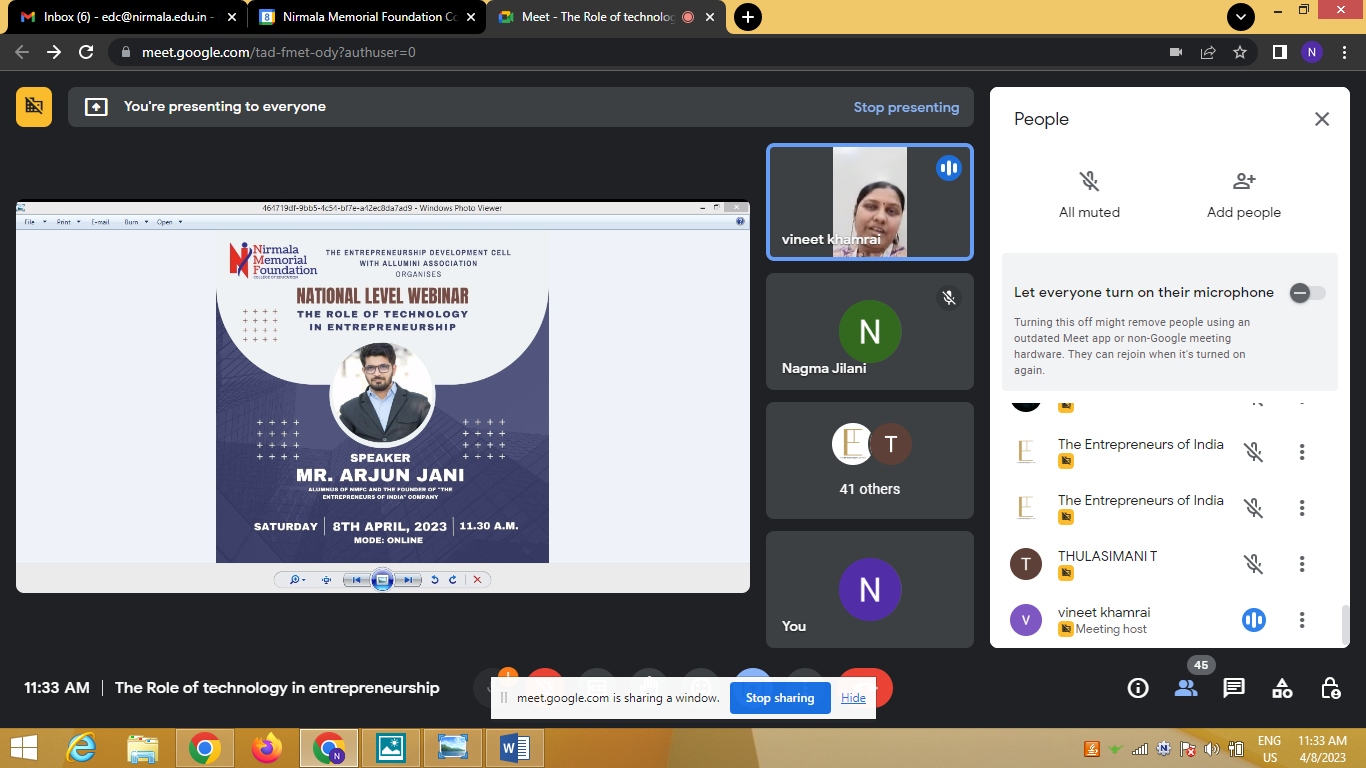Click the People icon showing 45 participants
The image size is (1366, 768).
coord(1186,688)
